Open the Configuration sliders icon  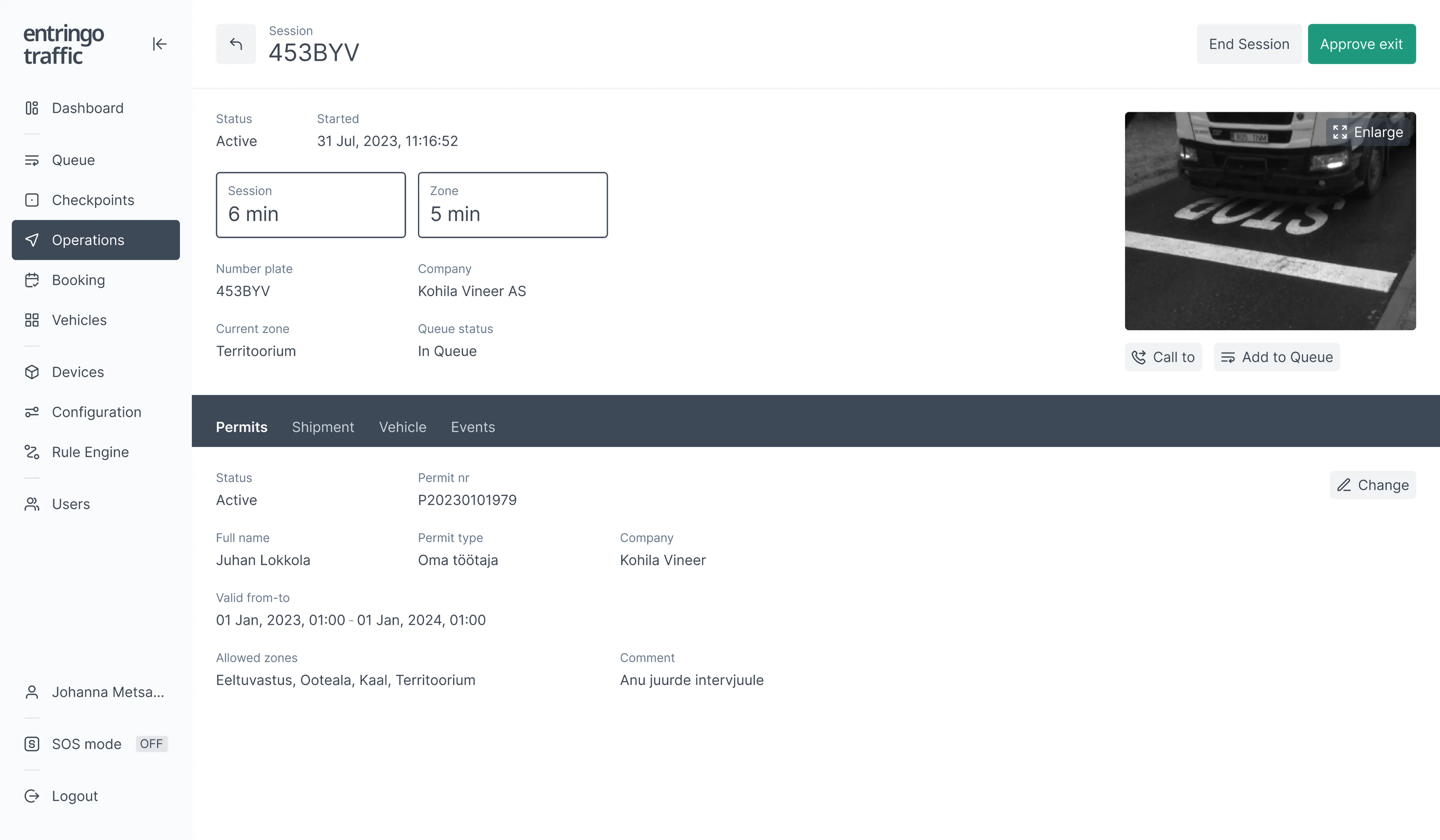(x=31, y=412)
